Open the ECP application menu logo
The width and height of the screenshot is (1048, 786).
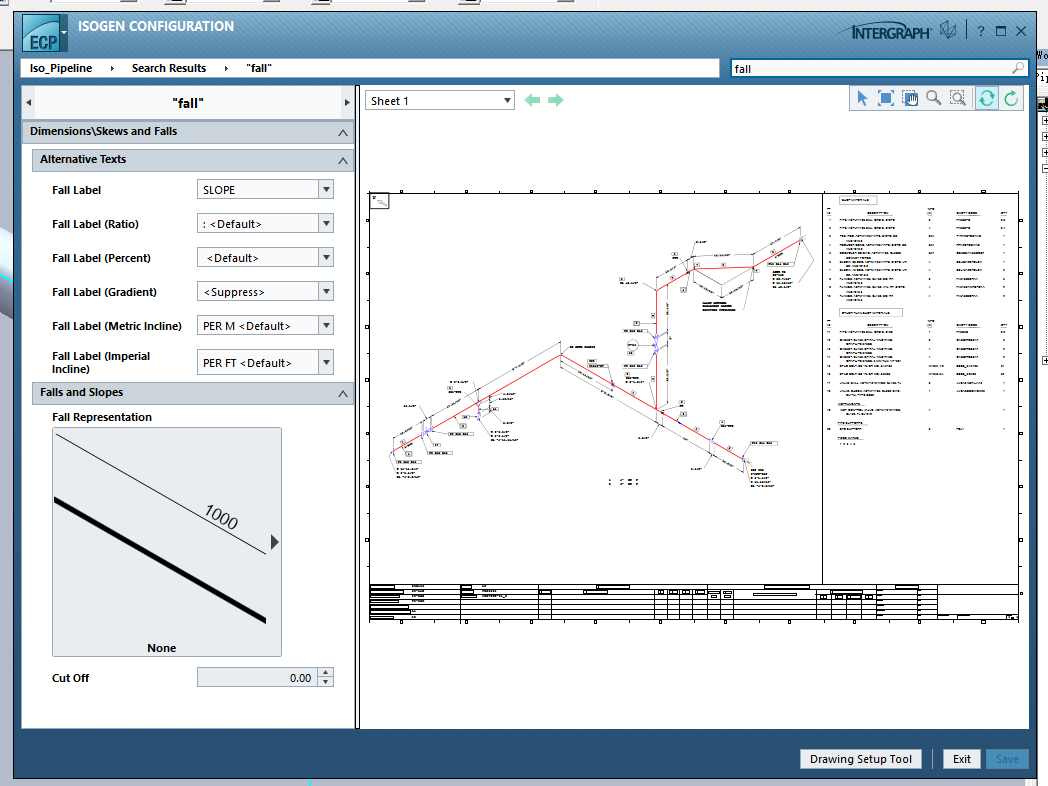click(x=44, y=34)
